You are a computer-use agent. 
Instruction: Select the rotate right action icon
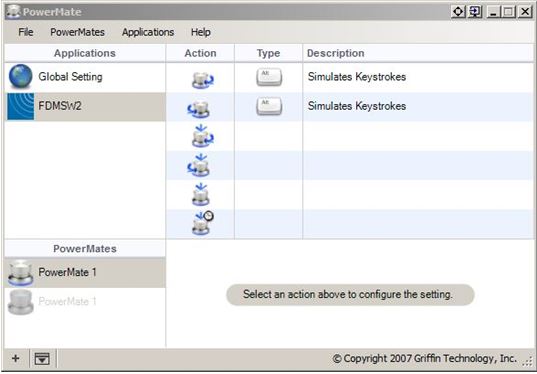(x=202, y=80)
